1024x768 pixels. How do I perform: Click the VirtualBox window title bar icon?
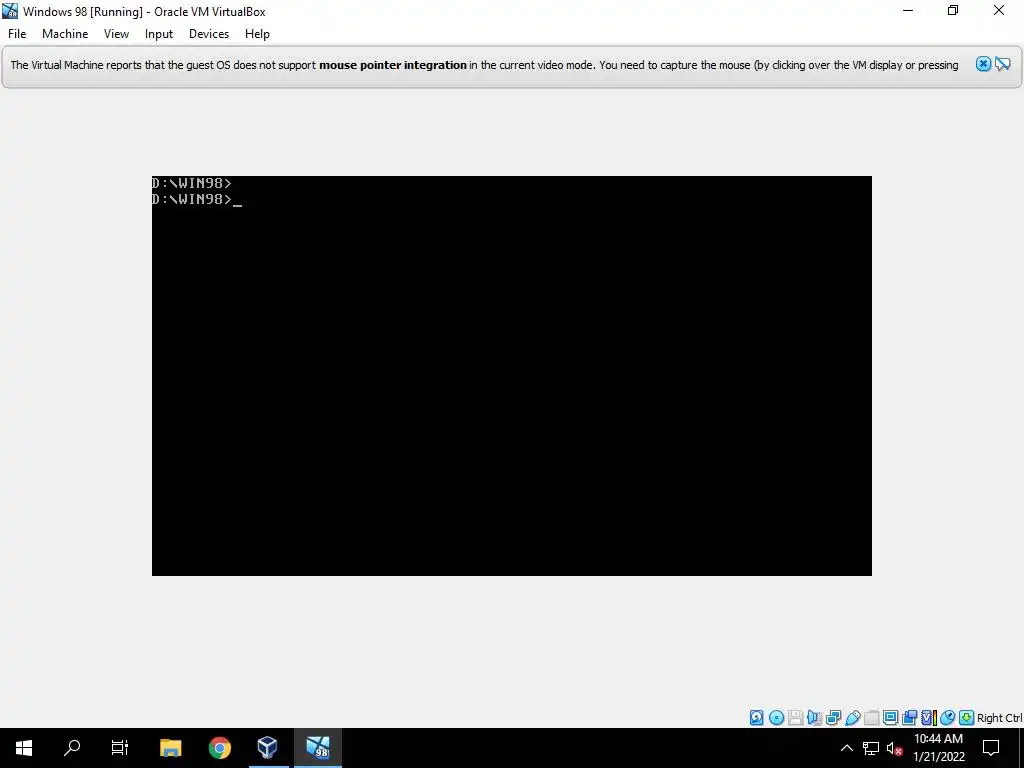(x=10, y=10)
